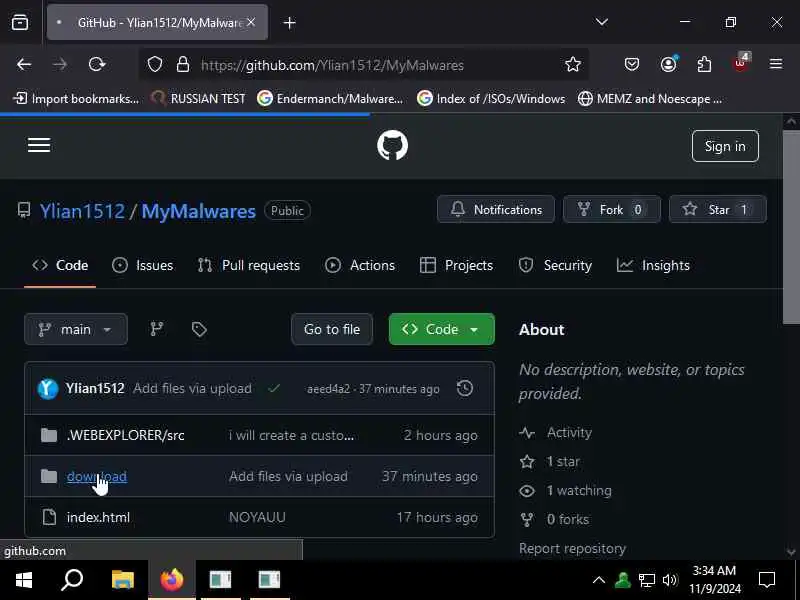
Task: Open Import bookmarks bookmark item
Action: pyautogui.click(x=76, y=98)
